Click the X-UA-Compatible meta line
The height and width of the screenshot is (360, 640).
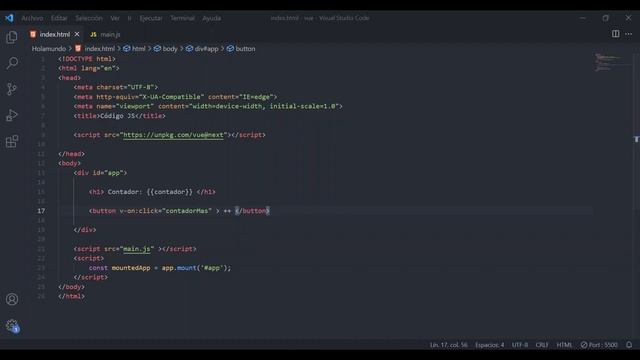(176, 97)
